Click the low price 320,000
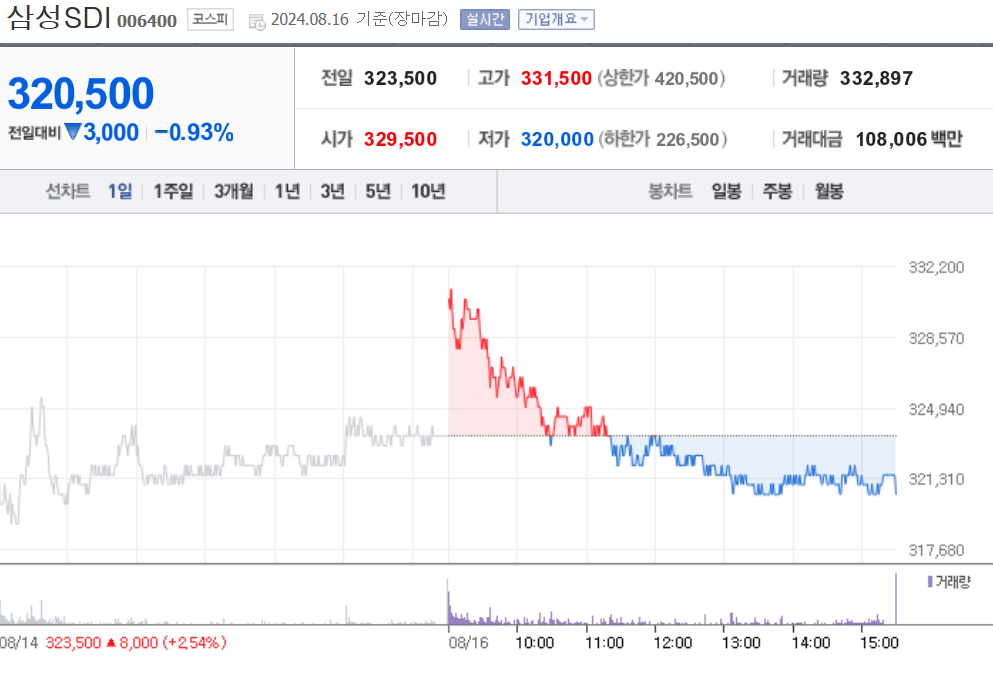 tap(557, 139)
